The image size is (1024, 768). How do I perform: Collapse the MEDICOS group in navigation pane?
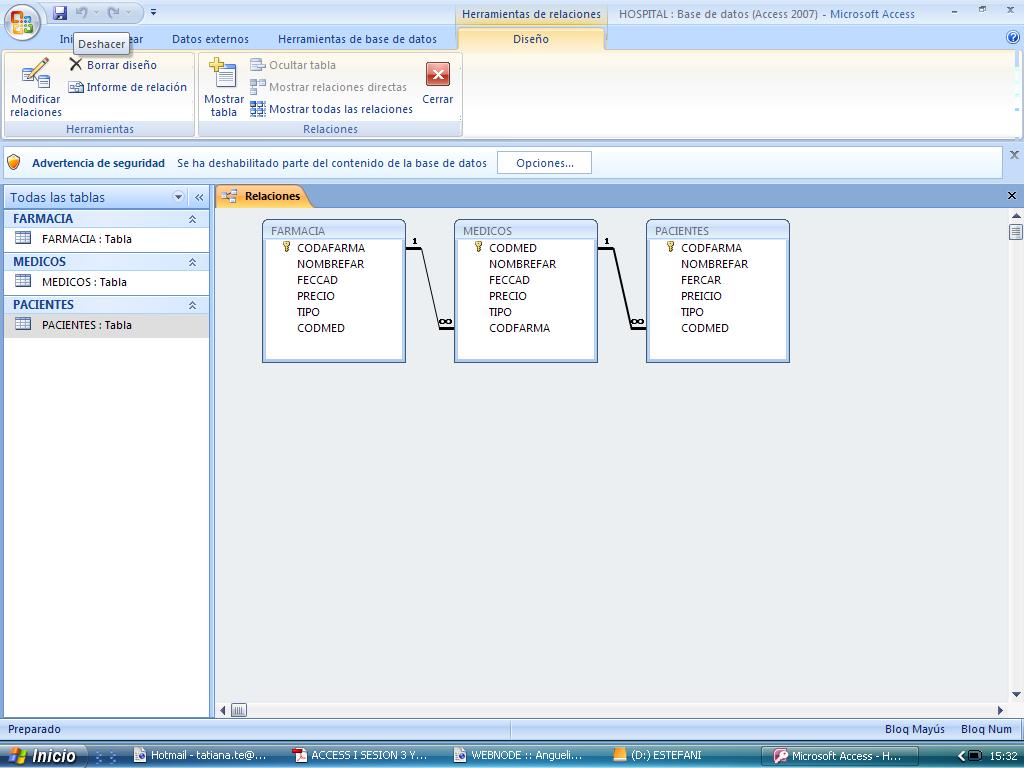click(192, 263)
